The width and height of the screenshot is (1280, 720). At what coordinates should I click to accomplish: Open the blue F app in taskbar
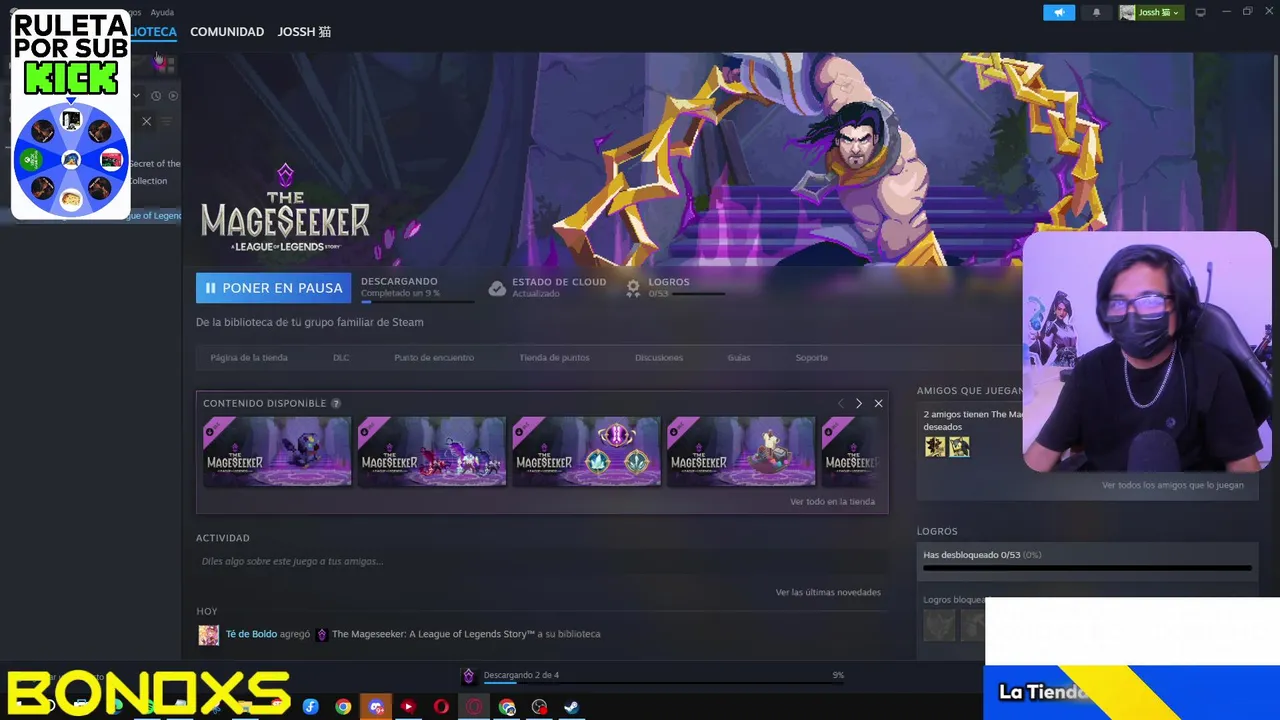[310, 707]
